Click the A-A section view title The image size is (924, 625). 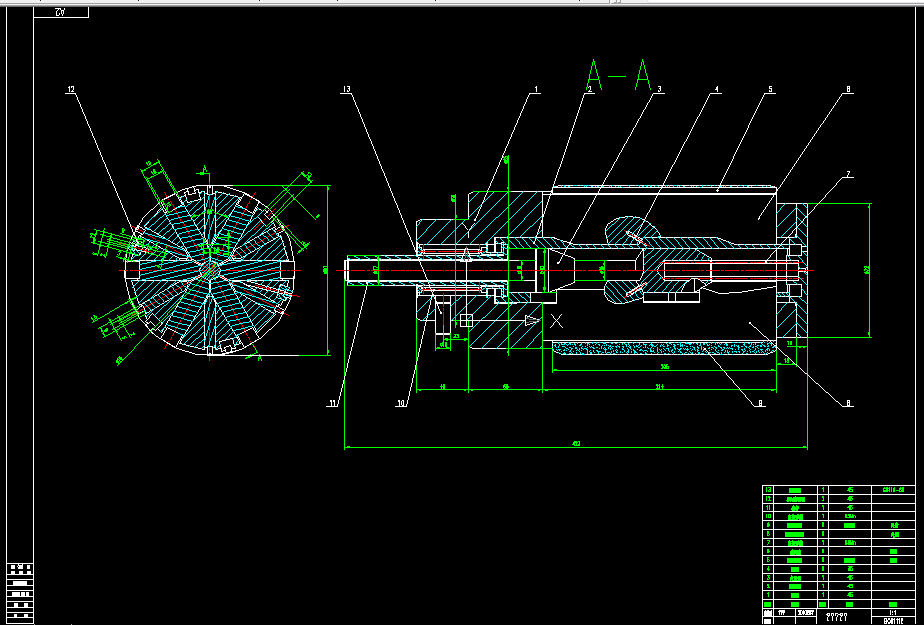coord(619,74)
